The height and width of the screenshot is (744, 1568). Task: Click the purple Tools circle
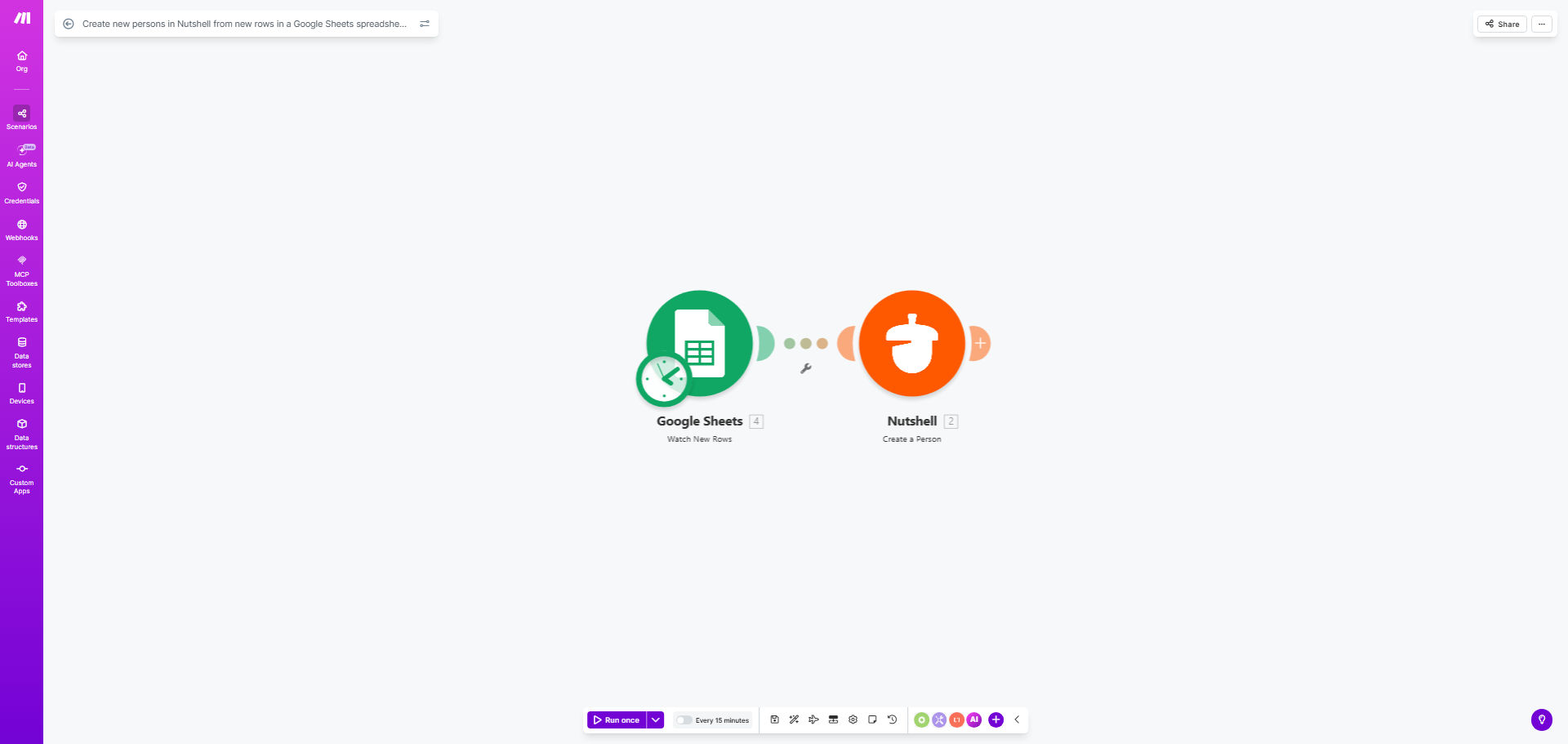point(939,719)
